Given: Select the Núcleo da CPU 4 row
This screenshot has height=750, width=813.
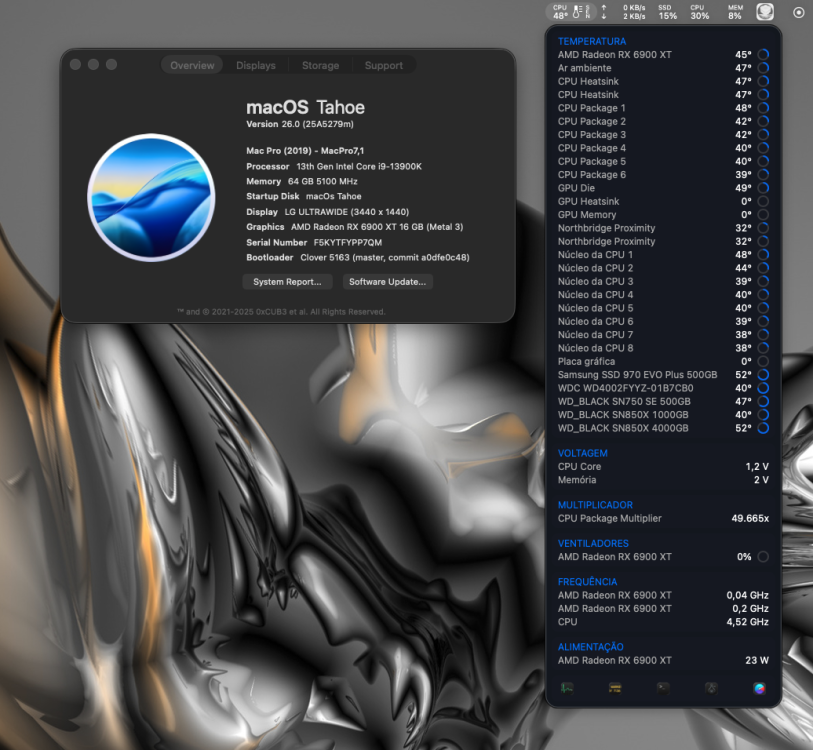Looking at the screenshot, I should click(x=663, y=295).
